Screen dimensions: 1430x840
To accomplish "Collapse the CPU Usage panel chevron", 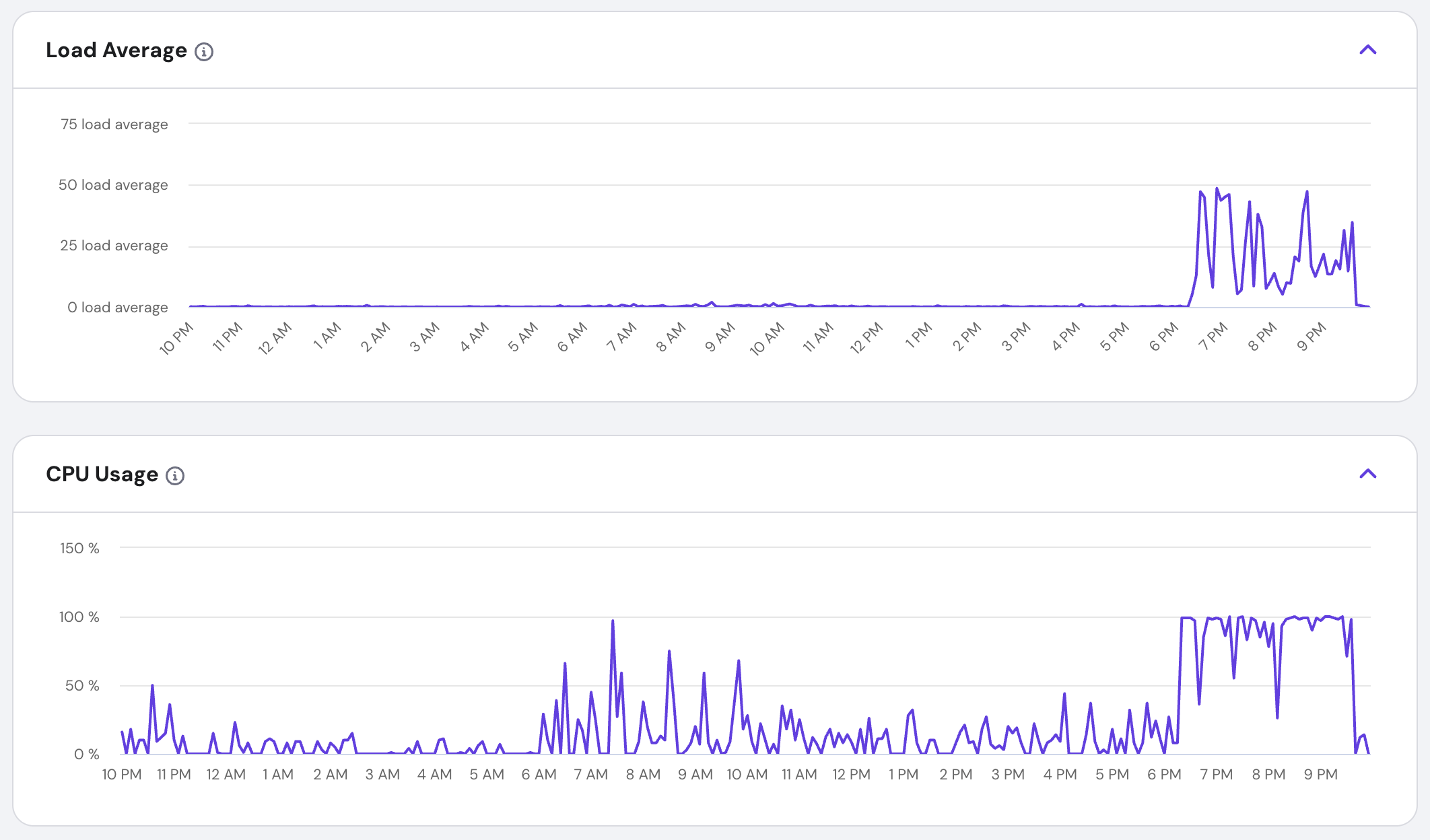I will click(1367, 474).
